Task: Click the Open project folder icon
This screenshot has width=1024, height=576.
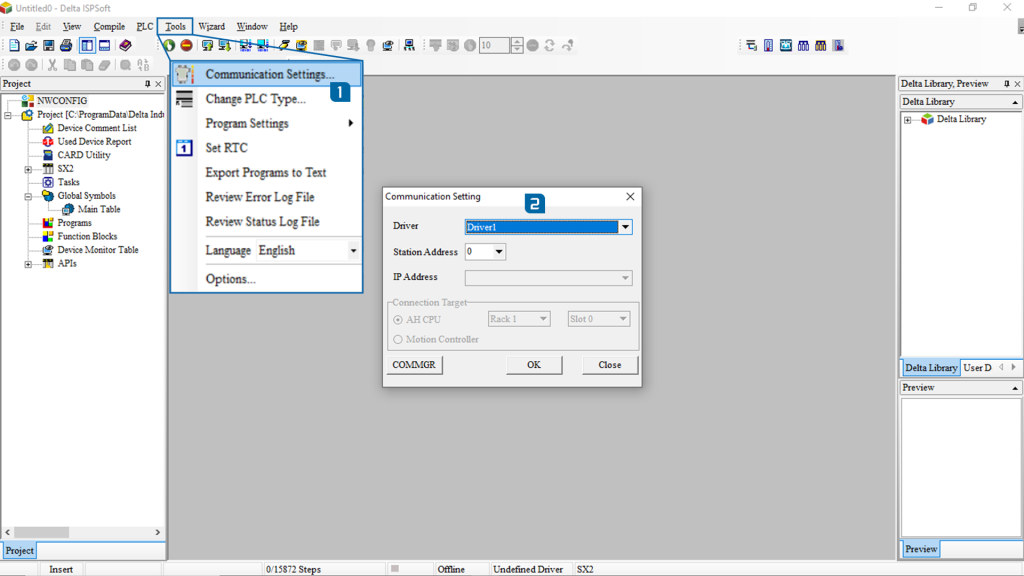Action: (31, 45)
